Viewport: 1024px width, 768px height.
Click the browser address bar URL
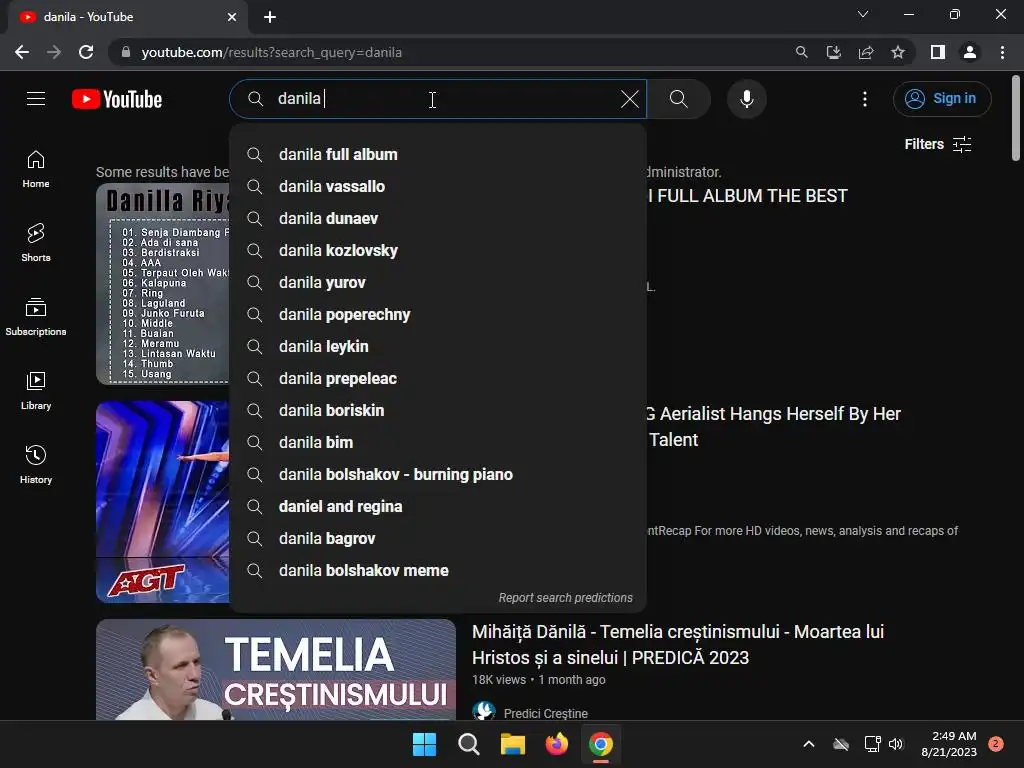point(271,52)
